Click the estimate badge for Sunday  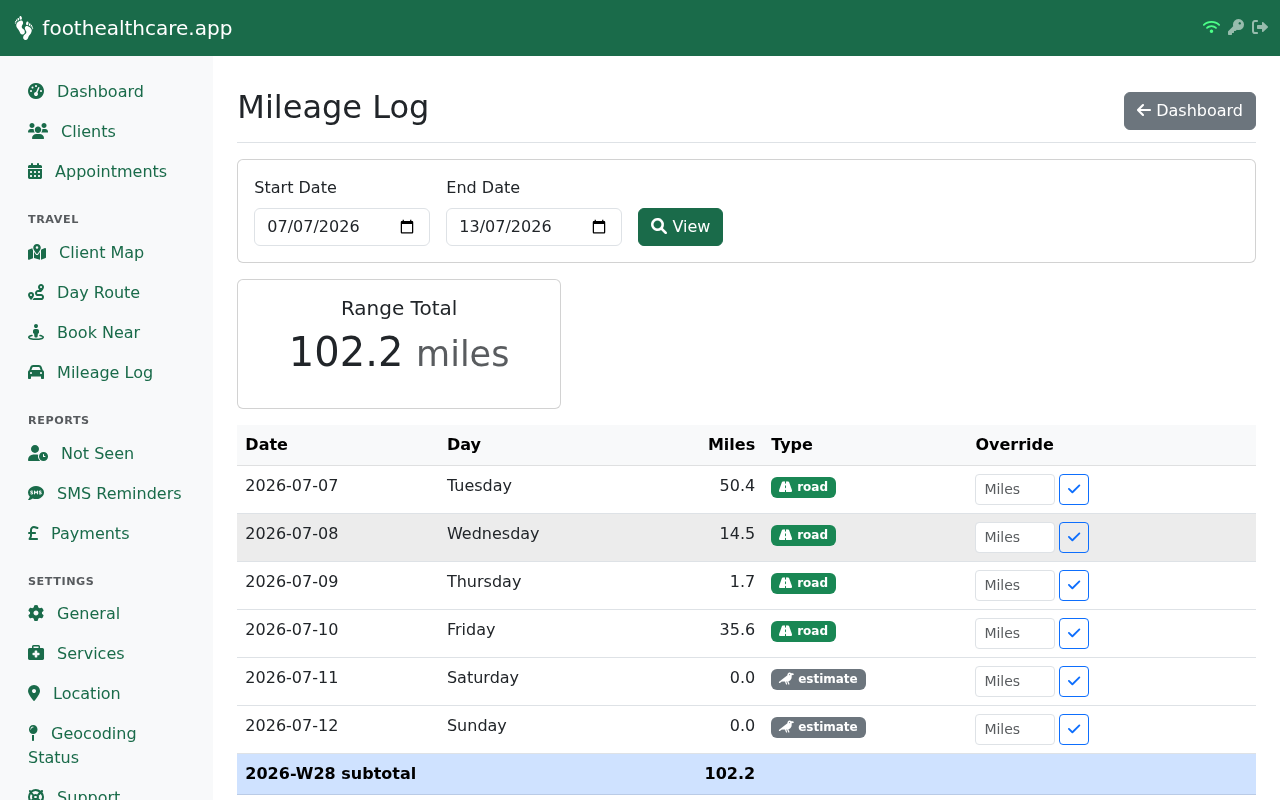pyautogui.click(x=818, y=727)
